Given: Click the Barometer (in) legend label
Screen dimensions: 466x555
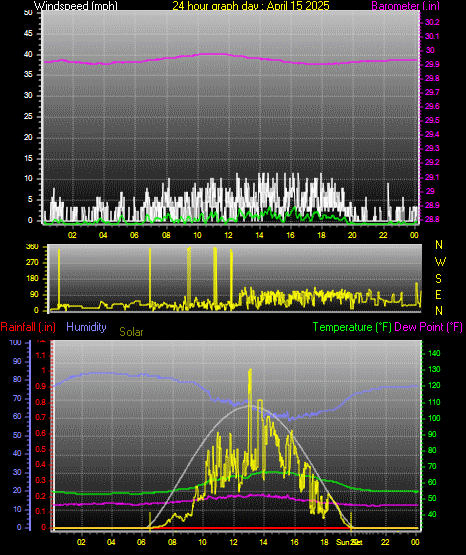Looking at the screenshot, I should click(406, 5).
